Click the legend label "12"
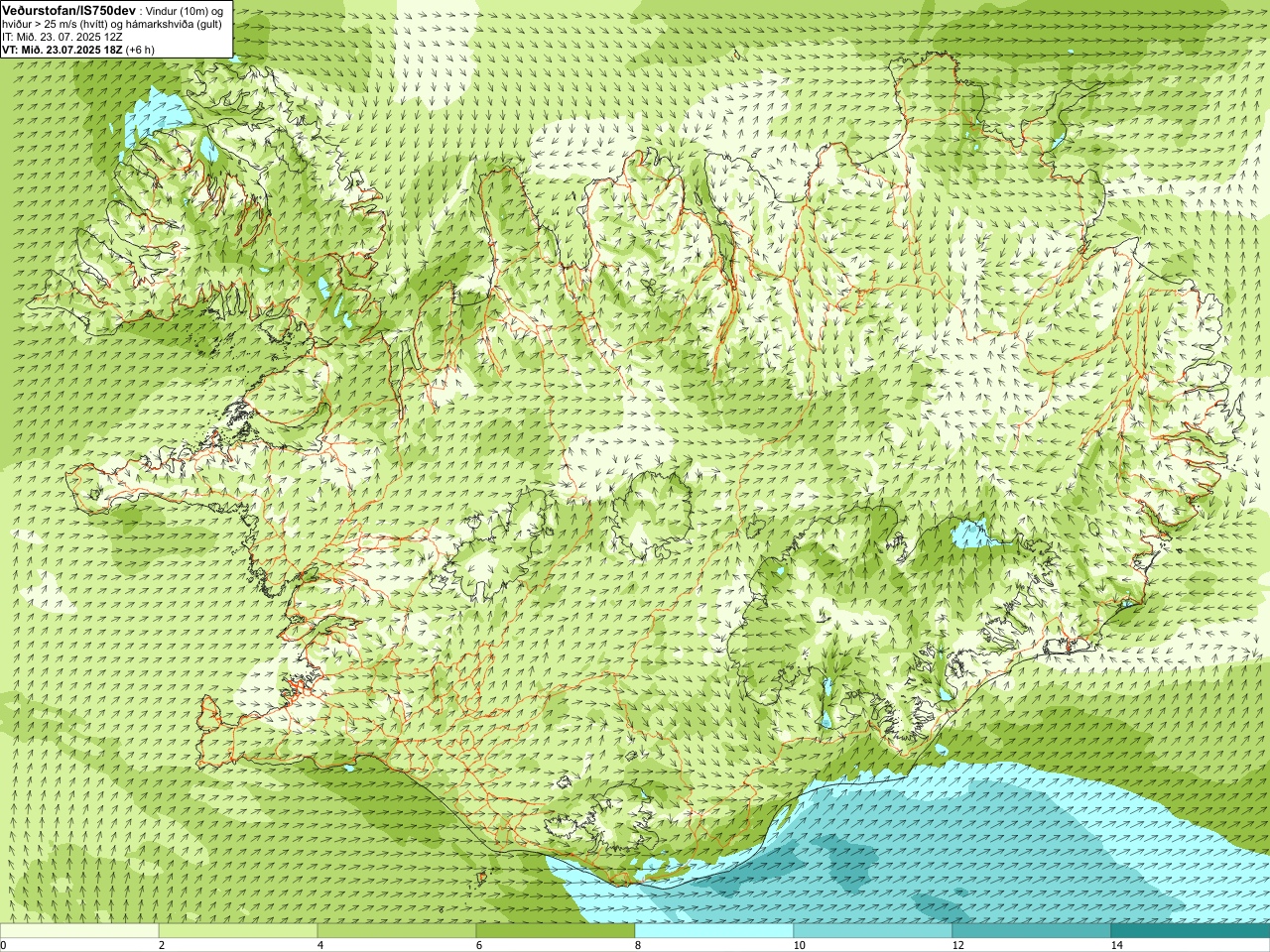This screenshot has height=952, width=1270. 957,945
